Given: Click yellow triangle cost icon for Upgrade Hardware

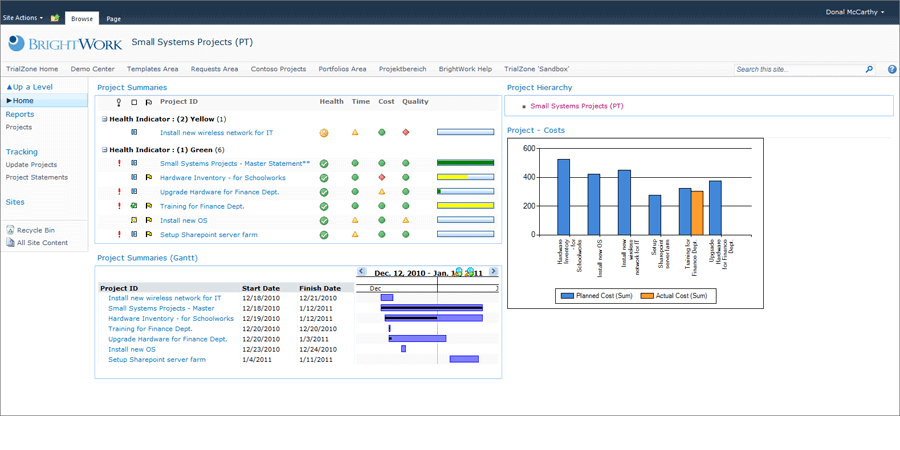Looking at the screenshot, I should (x=382, y=192).
